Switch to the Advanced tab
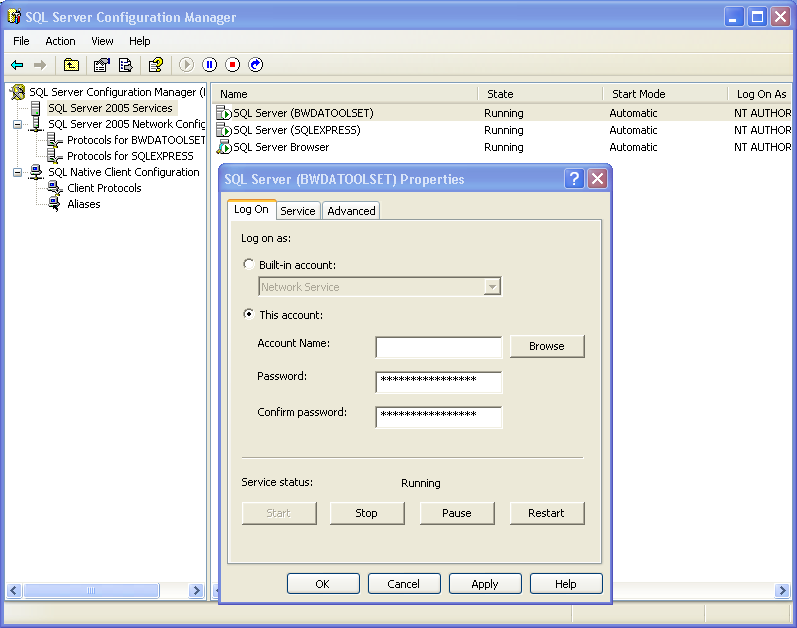Screen dimensions: 797x628 click(x=351, y=211)
